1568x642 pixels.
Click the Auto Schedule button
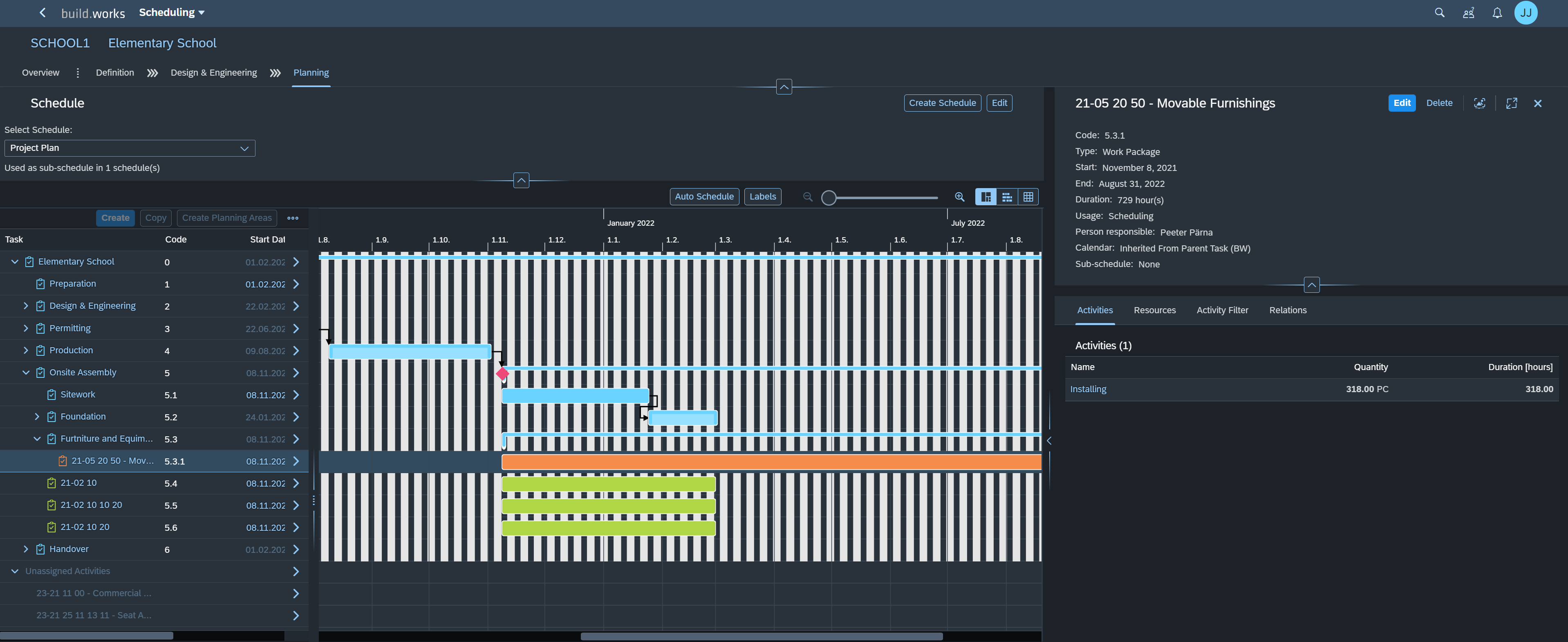[703, 197]
